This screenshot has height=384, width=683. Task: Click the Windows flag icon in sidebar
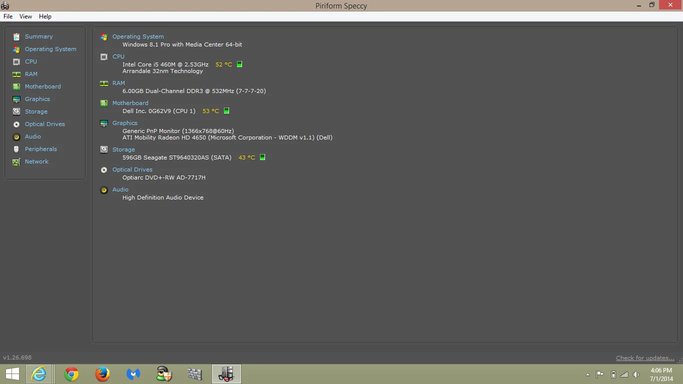(x=16, y=49)
